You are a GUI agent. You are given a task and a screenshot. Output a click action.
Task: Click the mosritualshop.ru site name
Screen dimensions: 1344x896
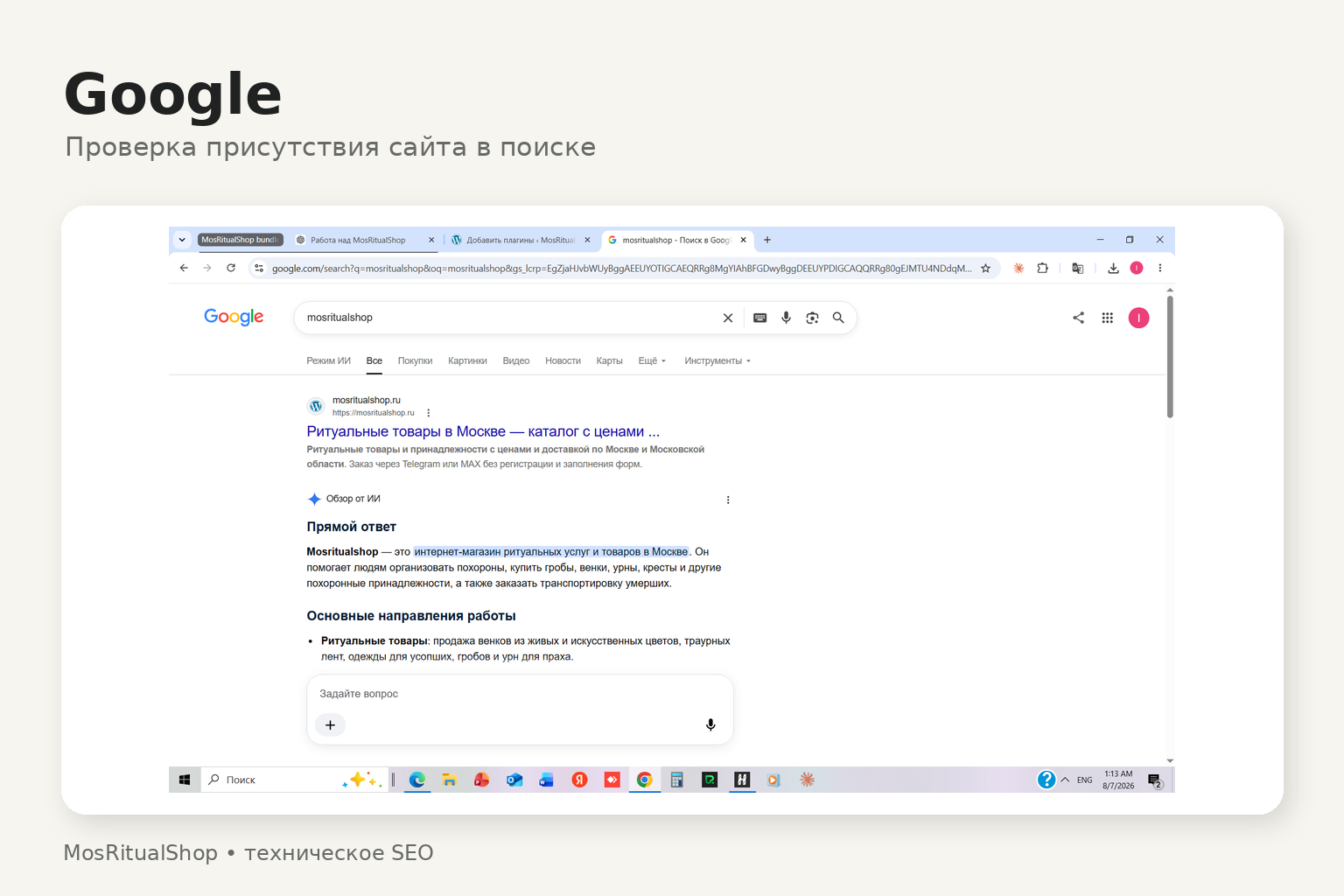pos(367,400)
